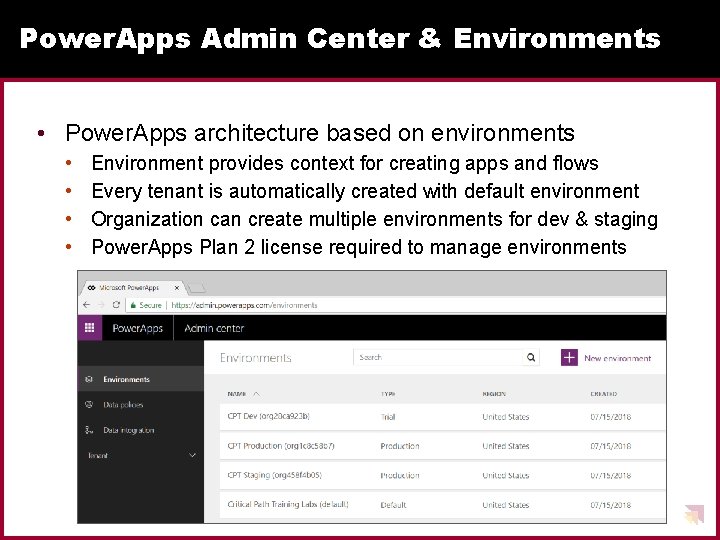
Task: Click the admin.powerapps.com address bar URL
Action: pyautogui.click(x=244, y=305)
